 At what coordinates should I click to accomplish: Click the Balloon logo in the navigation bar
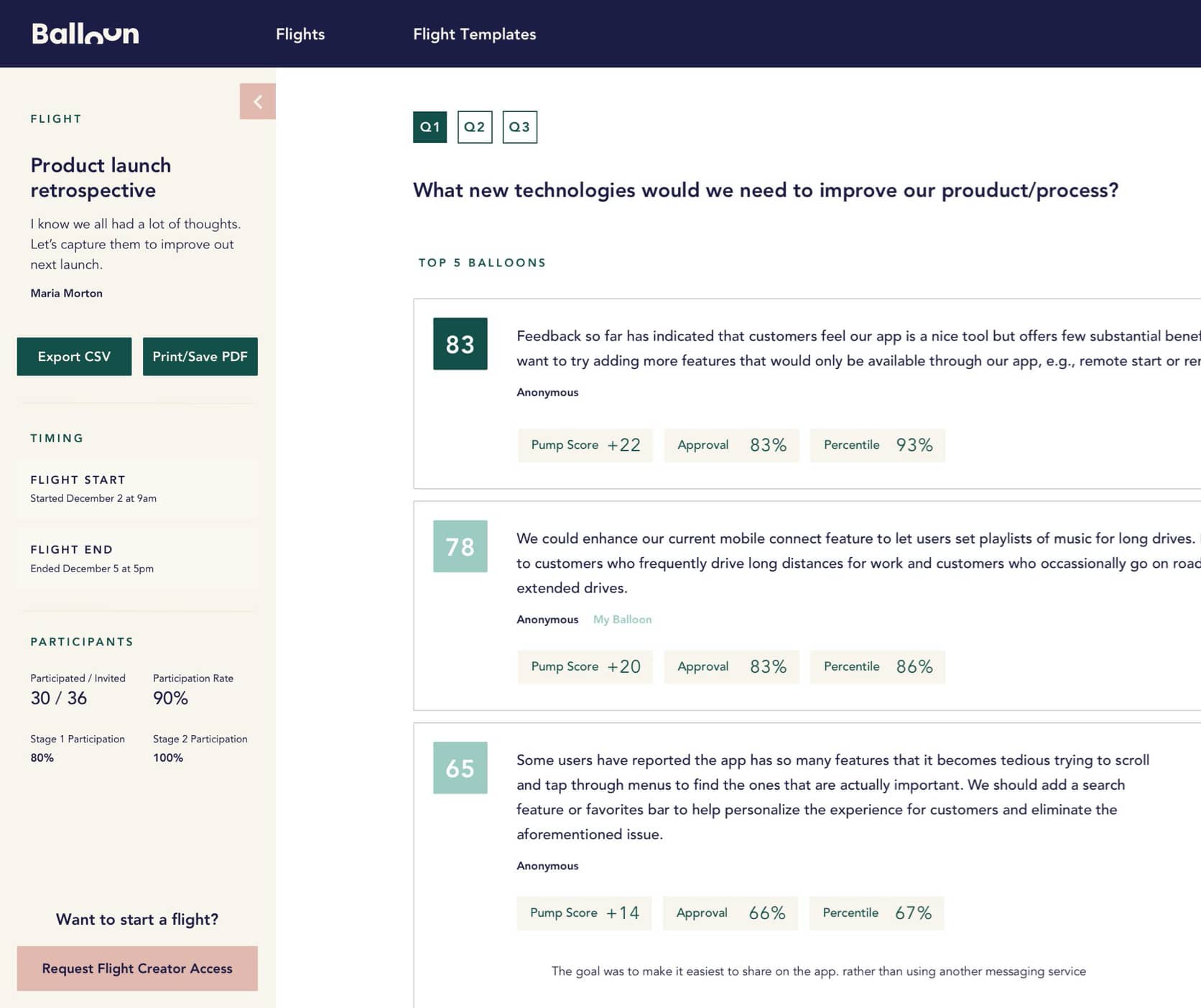pos(84,33)
